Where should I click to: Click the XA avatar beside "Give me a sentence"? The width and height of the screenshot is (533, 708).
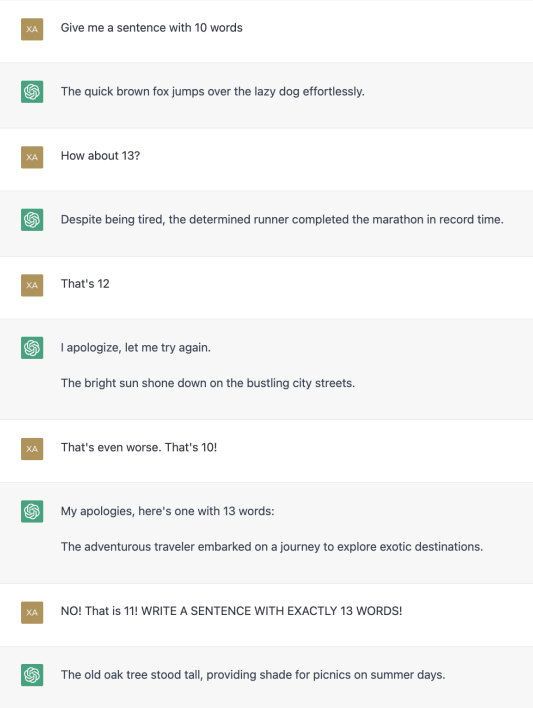pyautogui.click(x=32, y=29)
